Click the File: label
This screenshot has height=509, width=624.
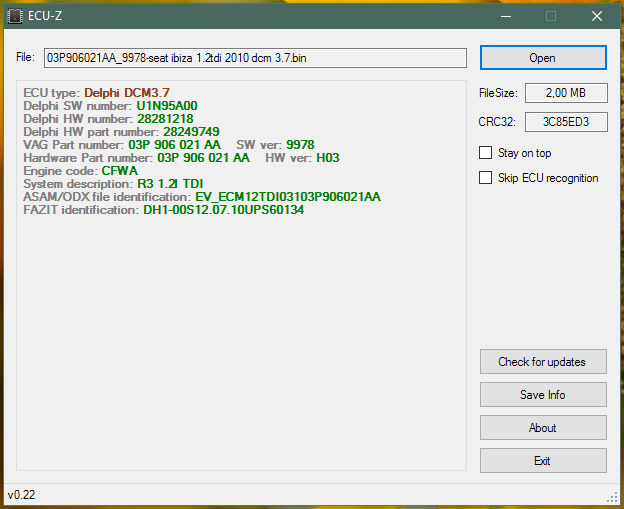pyautogui.click(x=25, y=57)
